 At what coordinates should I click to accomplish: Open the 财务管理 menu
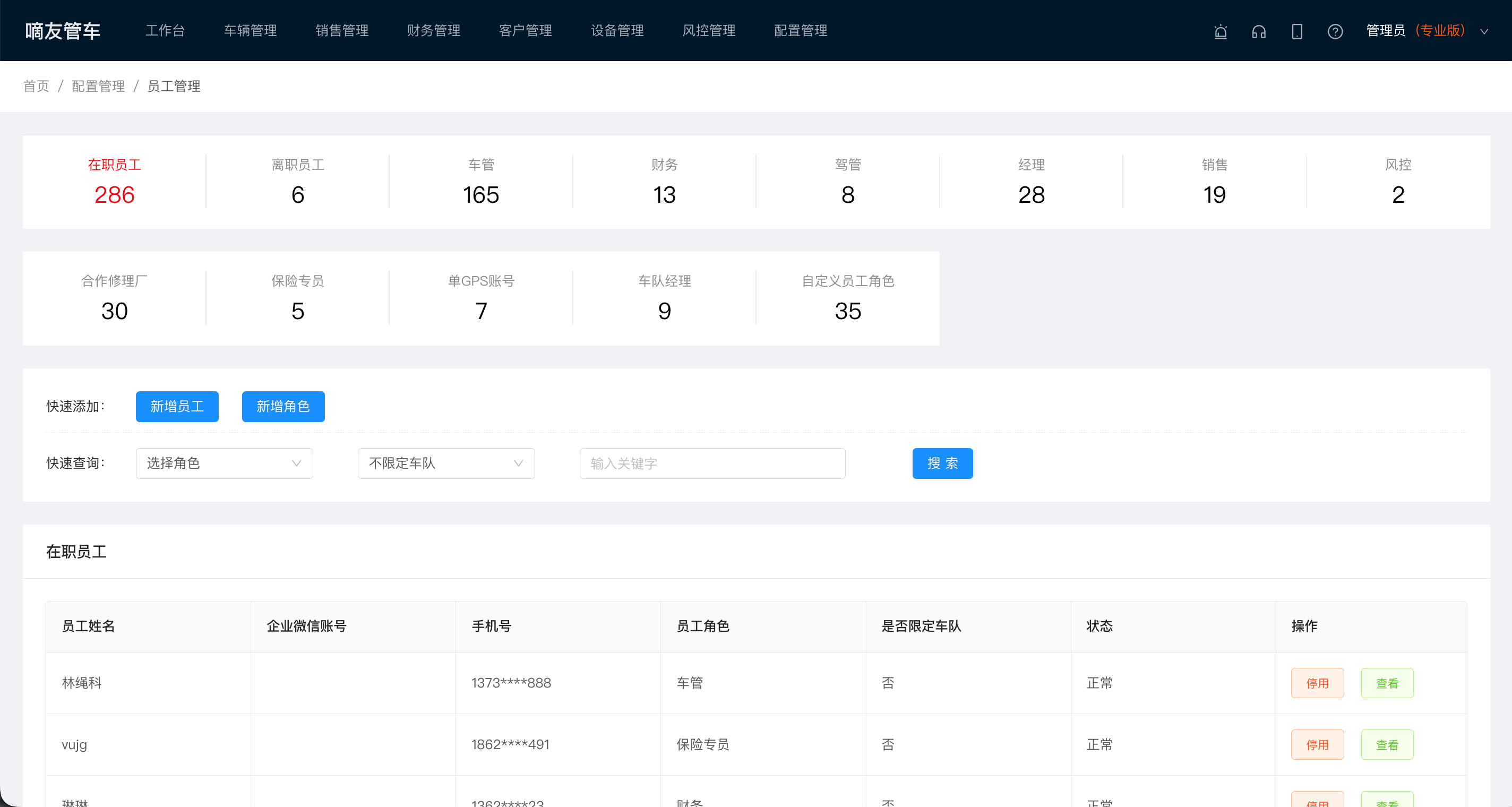click(x=433, y=30)
